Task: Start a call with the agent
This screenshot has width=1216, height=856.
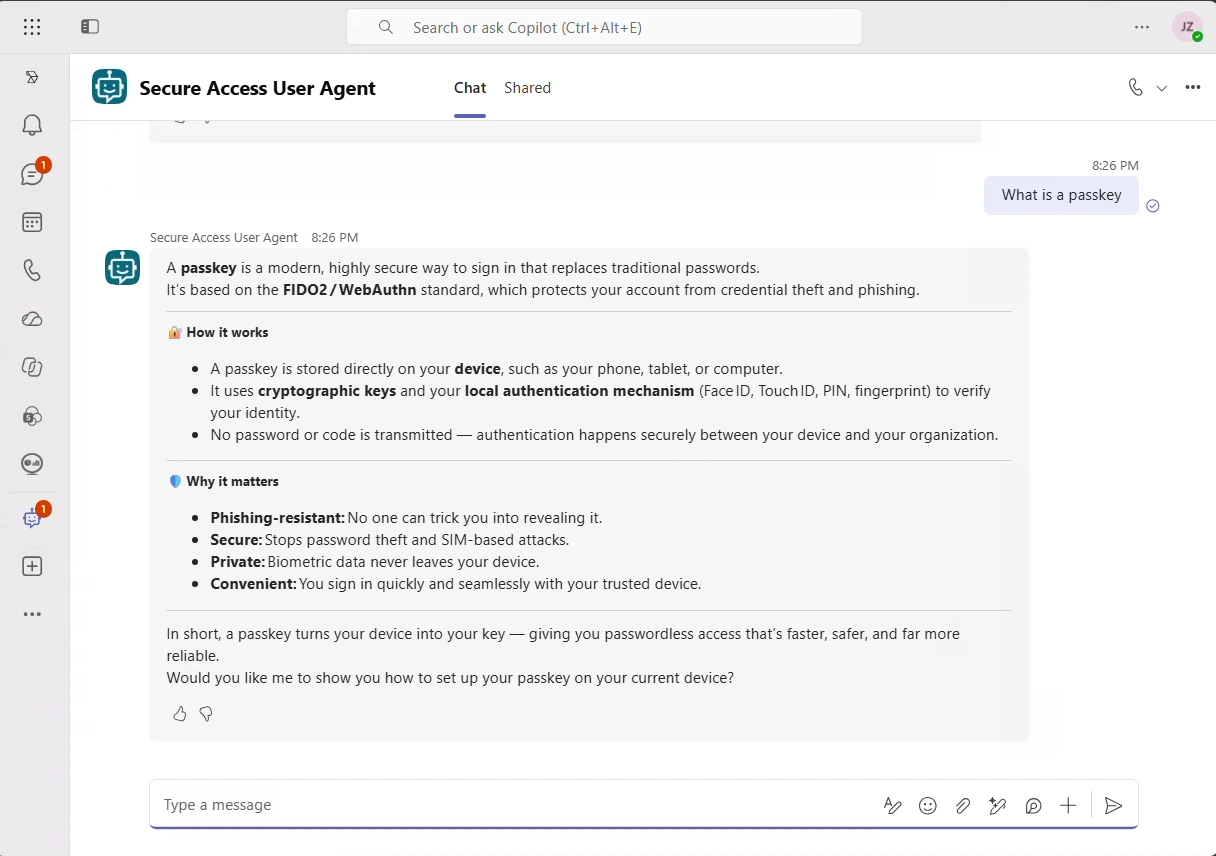Action: [1135, 87]
